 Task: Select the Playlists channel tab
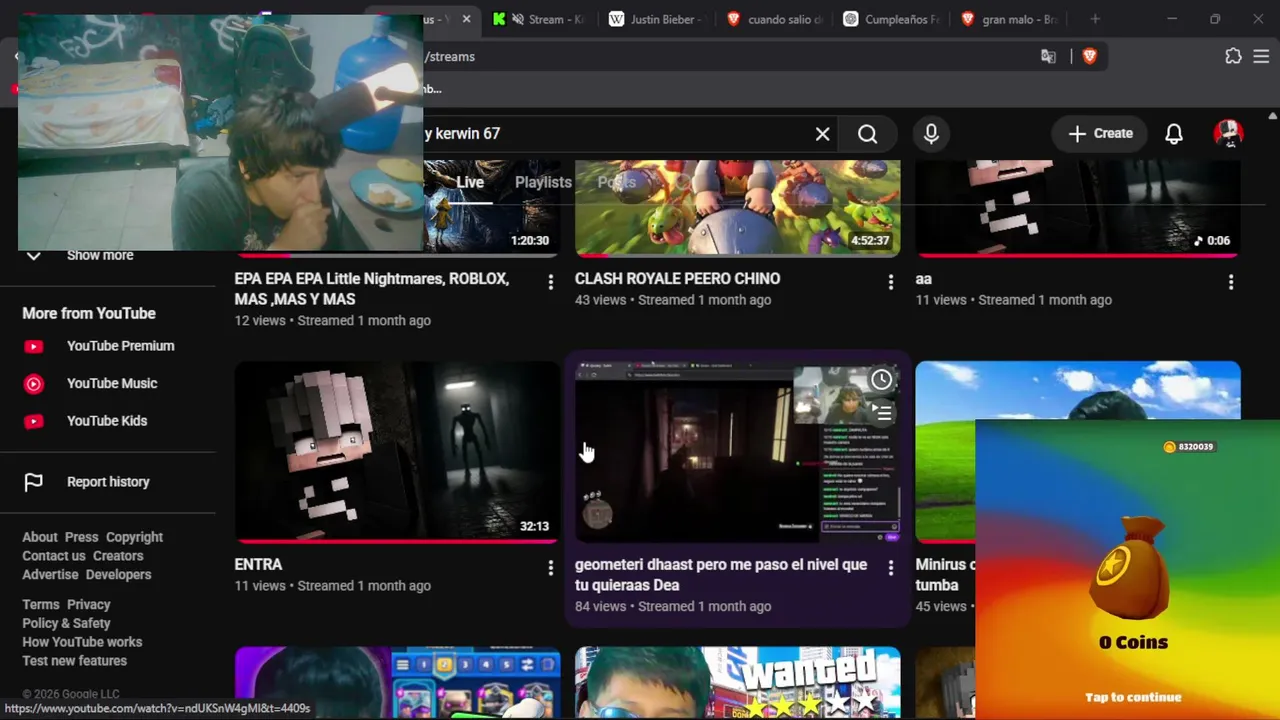[x=543, y=182]
